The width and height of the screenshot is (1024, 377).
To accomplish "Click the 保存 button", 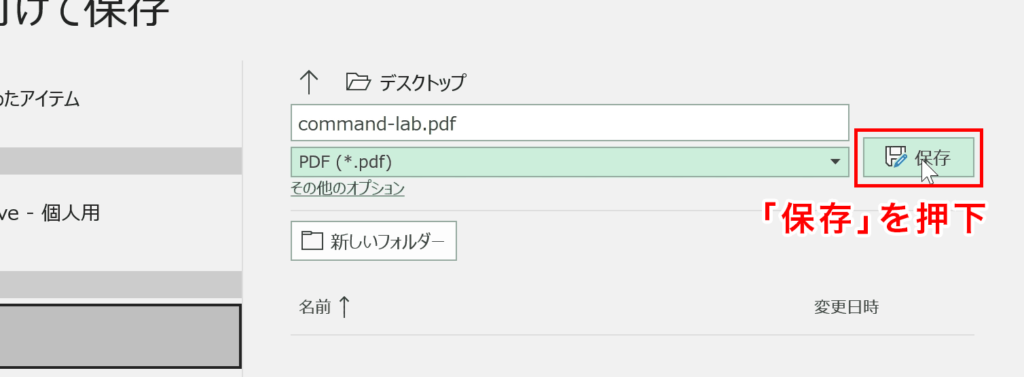I will [918, 157].
